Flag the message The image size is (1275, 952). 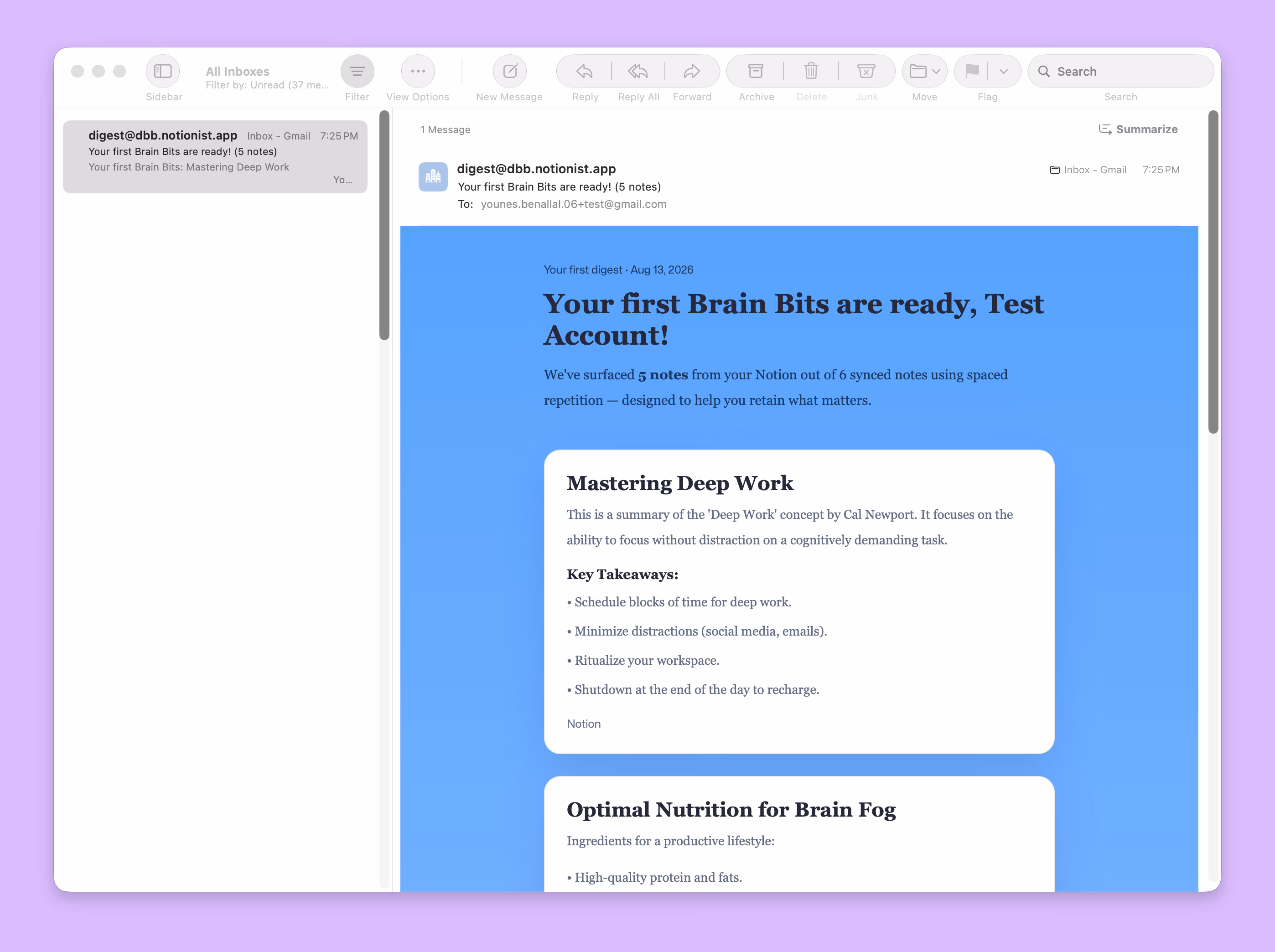tap(972, 72)
